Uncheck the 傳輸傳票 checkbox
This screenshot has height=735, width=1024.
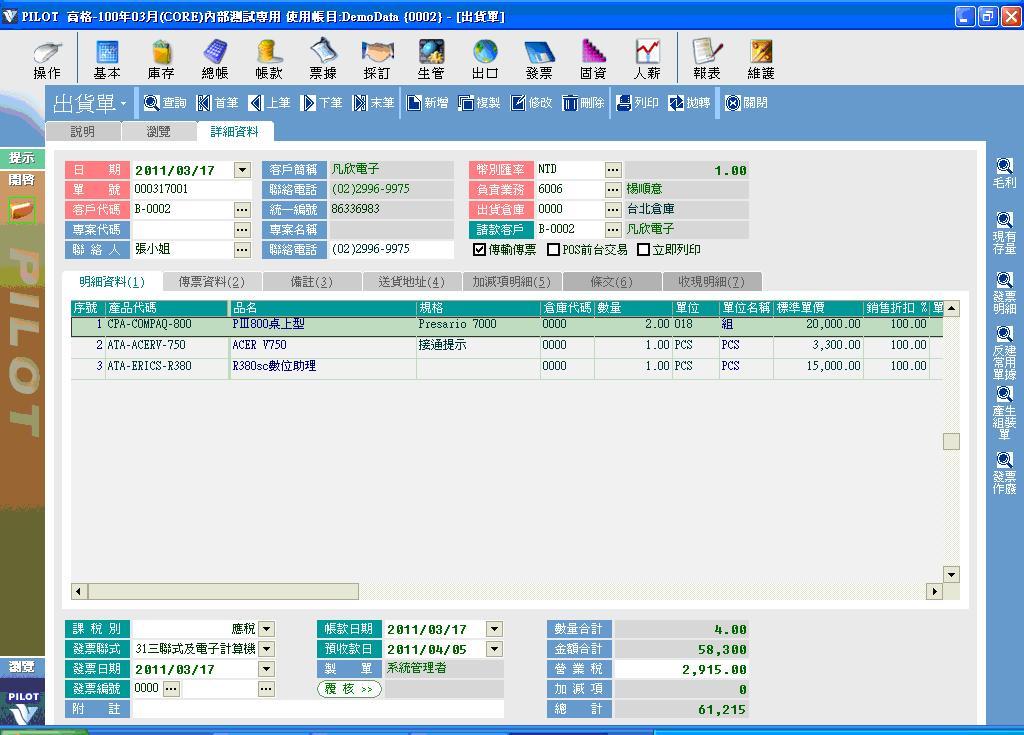click(479, 250)
